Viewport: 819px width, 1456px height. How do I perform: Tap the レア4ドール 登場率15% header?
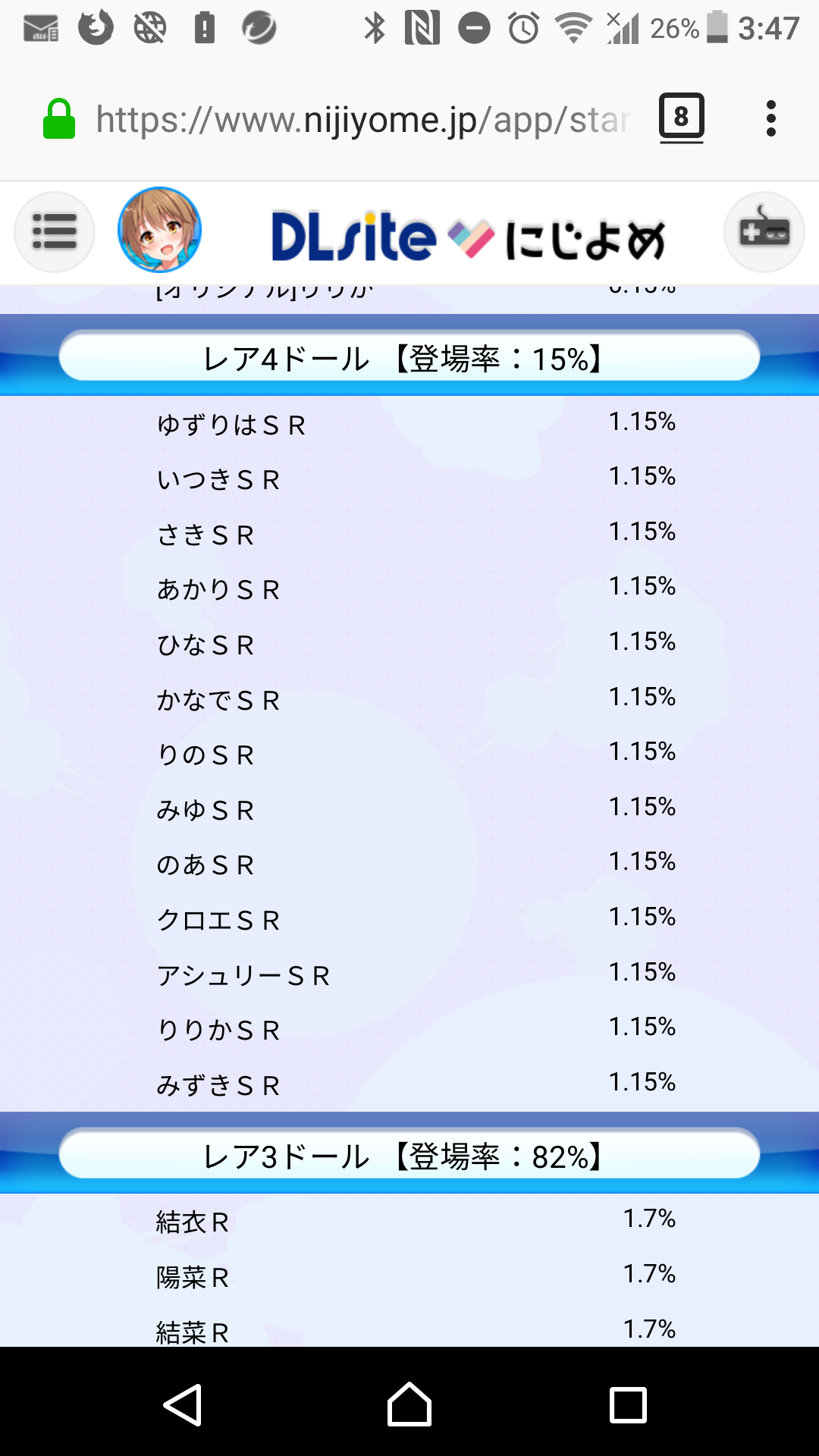click(409, 357)
